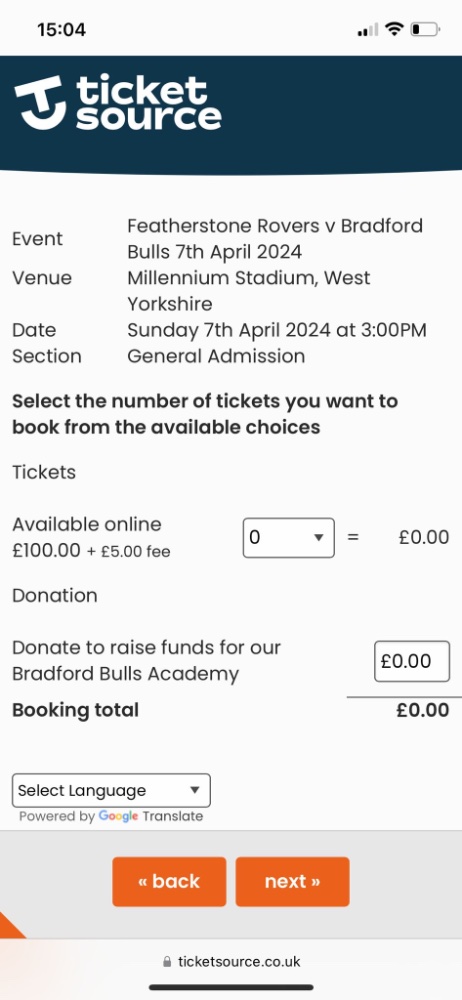The height and width of the screenshot is (1000, 462).
Task: Click the donation amount input field
Action: (x=412, y=661)
